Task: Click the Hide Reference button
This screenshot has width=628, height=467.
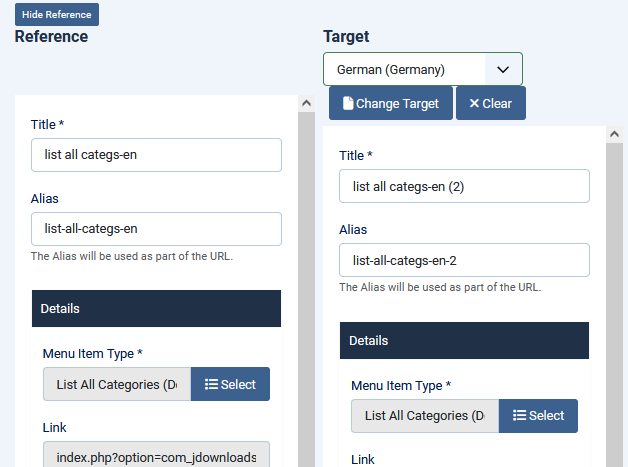Action: pos(57,15)
